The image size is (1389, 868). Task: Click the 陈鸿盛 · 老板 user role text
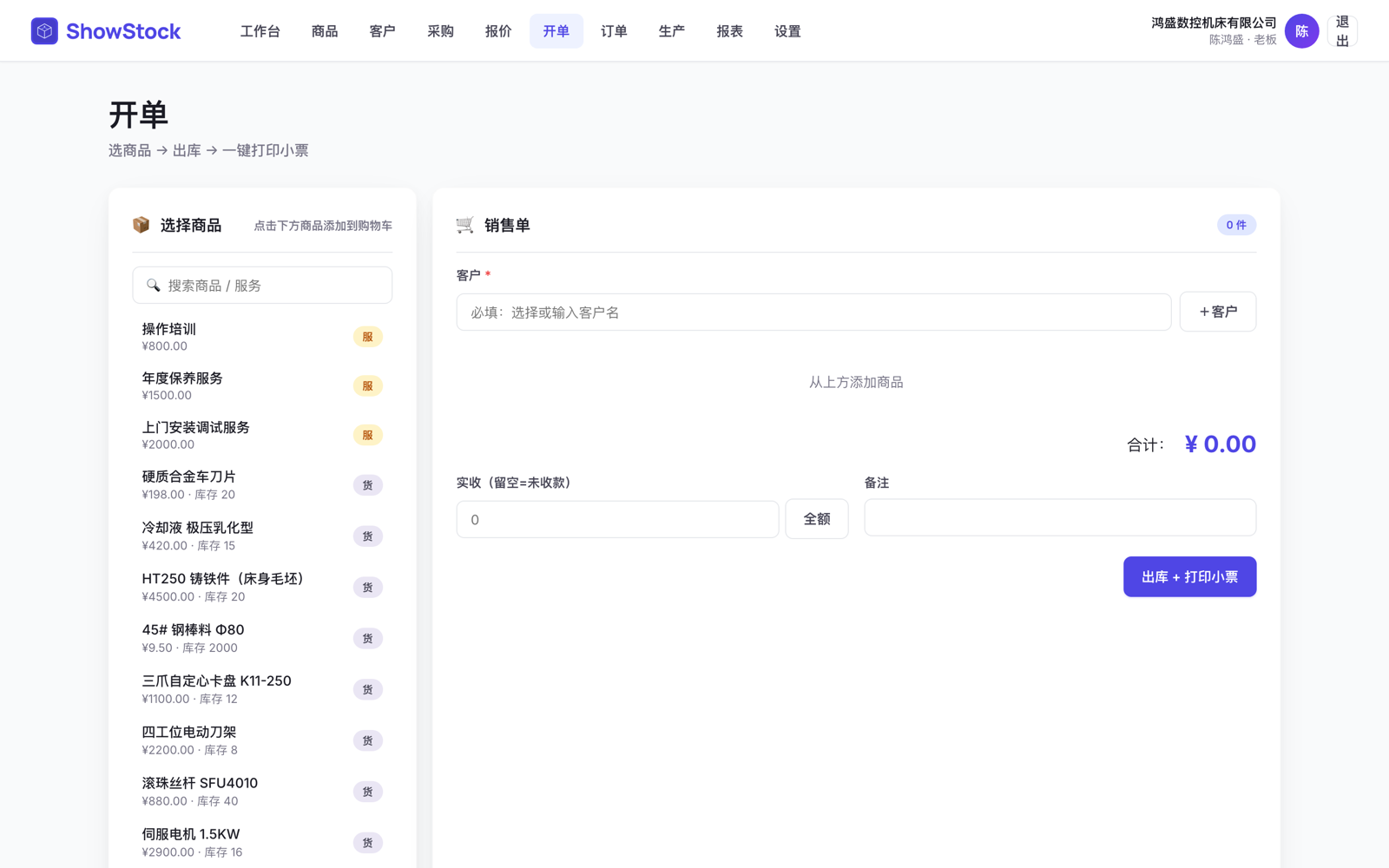(1242, 40)
